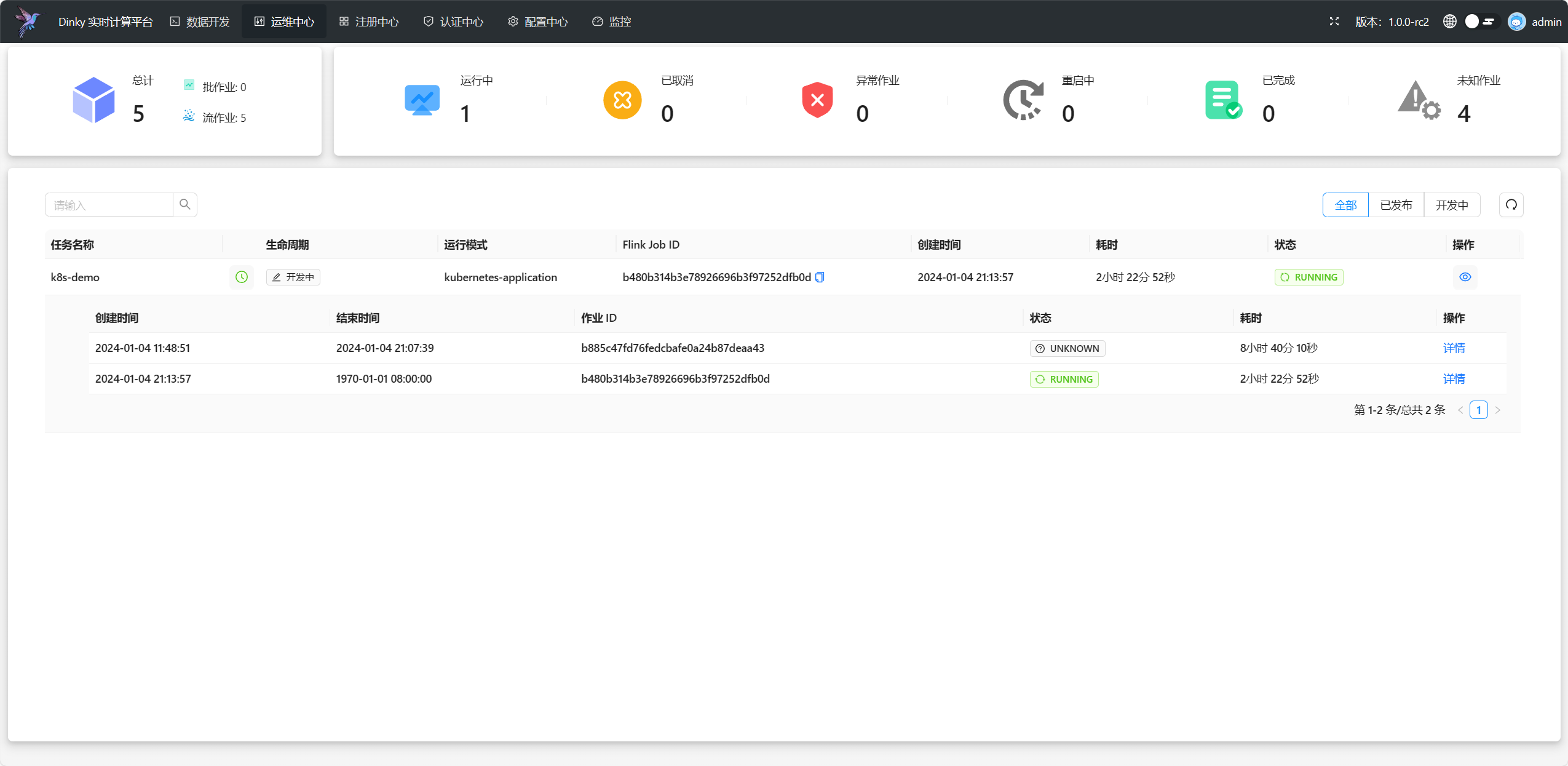The height and width of the screenshot is (766, 1568).
Task: Click the k8s-demo history clock icon
Action: point(242,277)
